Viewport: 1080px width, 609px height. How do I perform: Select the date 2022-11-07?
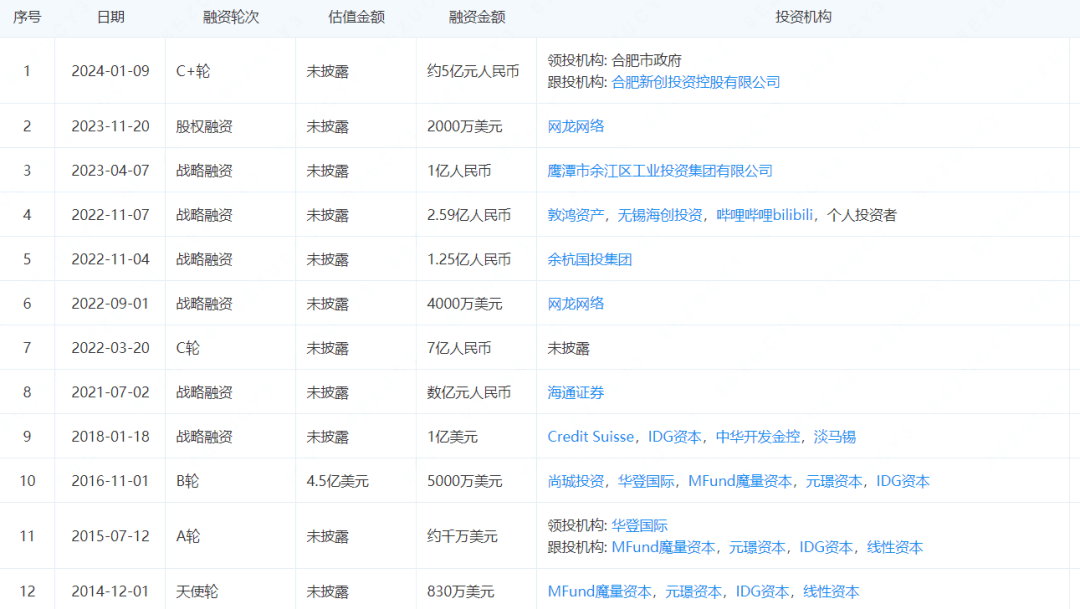click(110, 215)
